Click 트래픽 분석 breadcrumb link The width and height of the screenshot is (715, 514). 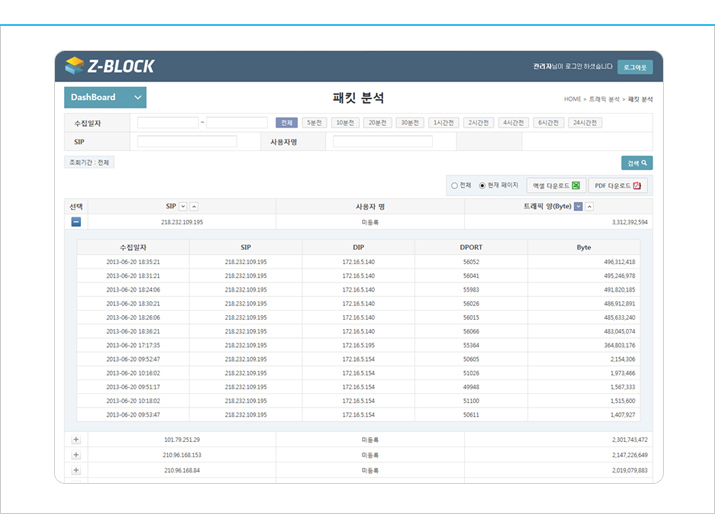(604, 99)
